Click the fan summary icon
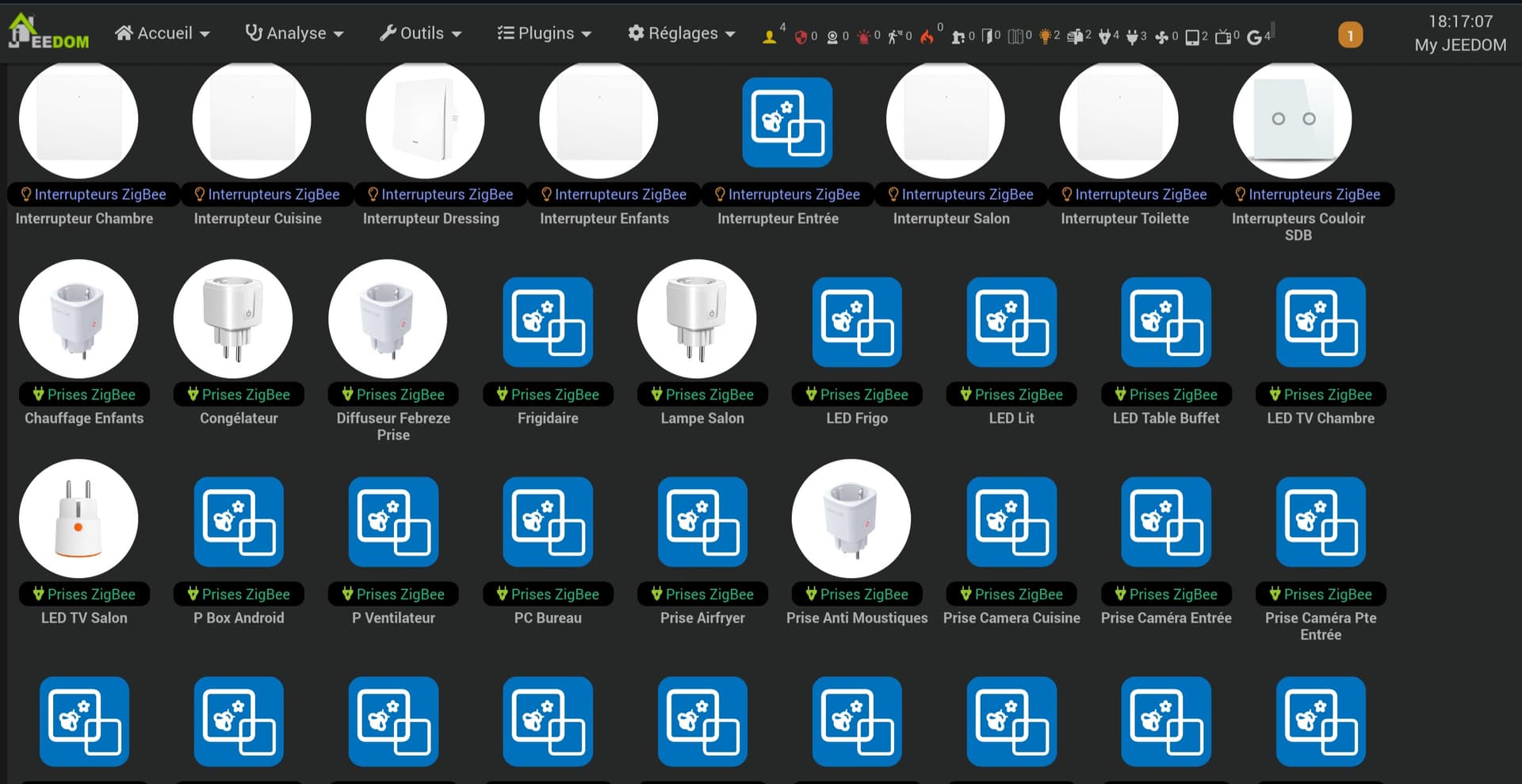The image size is (1522, 784). pyautogui.click(x=1161, y=36)
